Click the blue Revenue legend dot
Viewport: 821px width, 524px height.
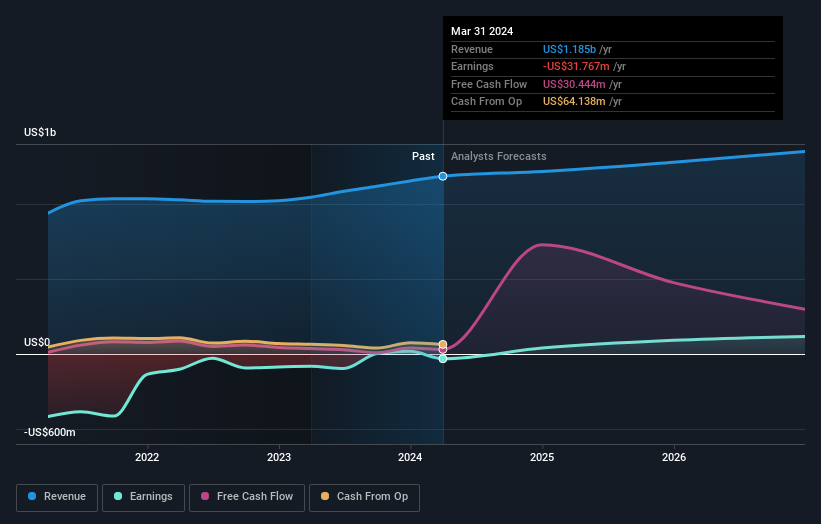coord(32,496)
